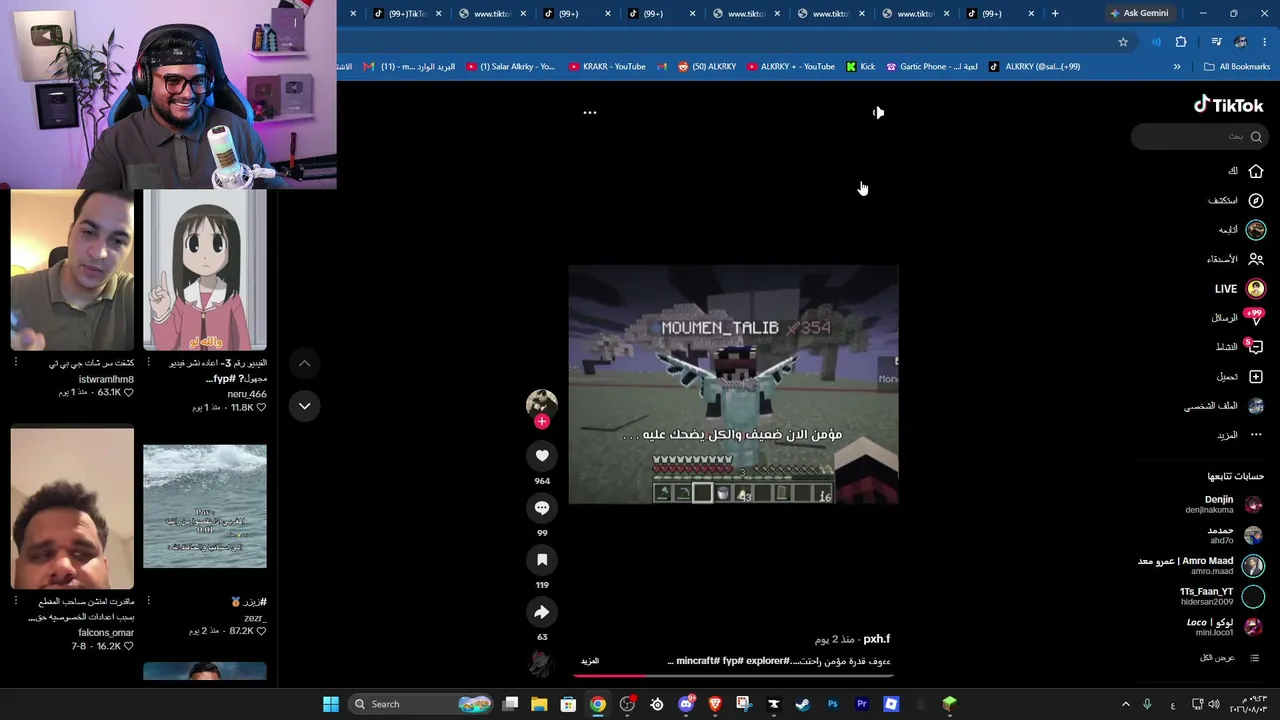The image size is (1280, 720).
Task: Open the Following feed icon (أتابعه)
Action: pos(1256,229)
